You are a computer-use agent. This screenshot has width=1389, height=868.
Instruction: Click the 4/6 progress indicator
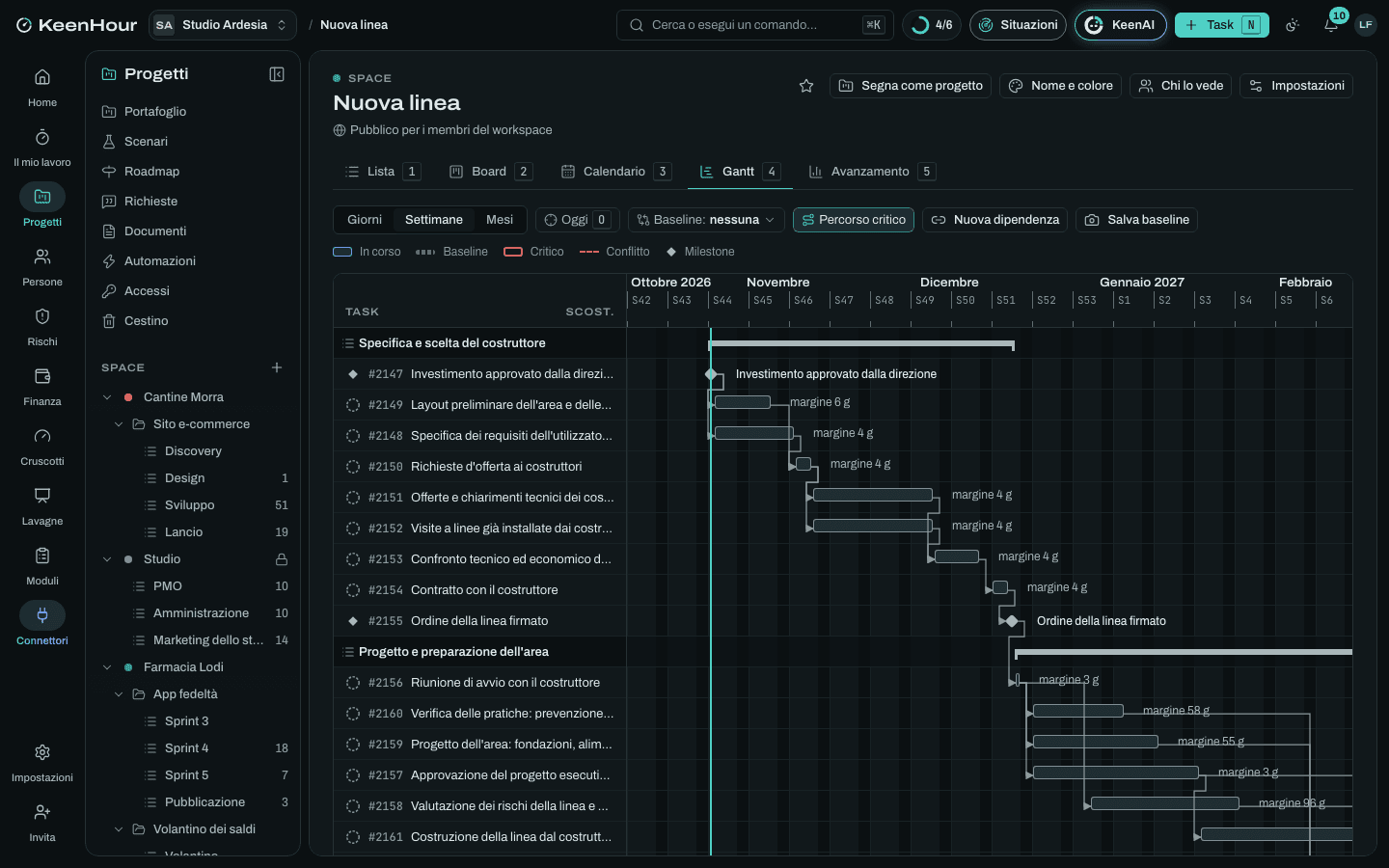point(933,25)
